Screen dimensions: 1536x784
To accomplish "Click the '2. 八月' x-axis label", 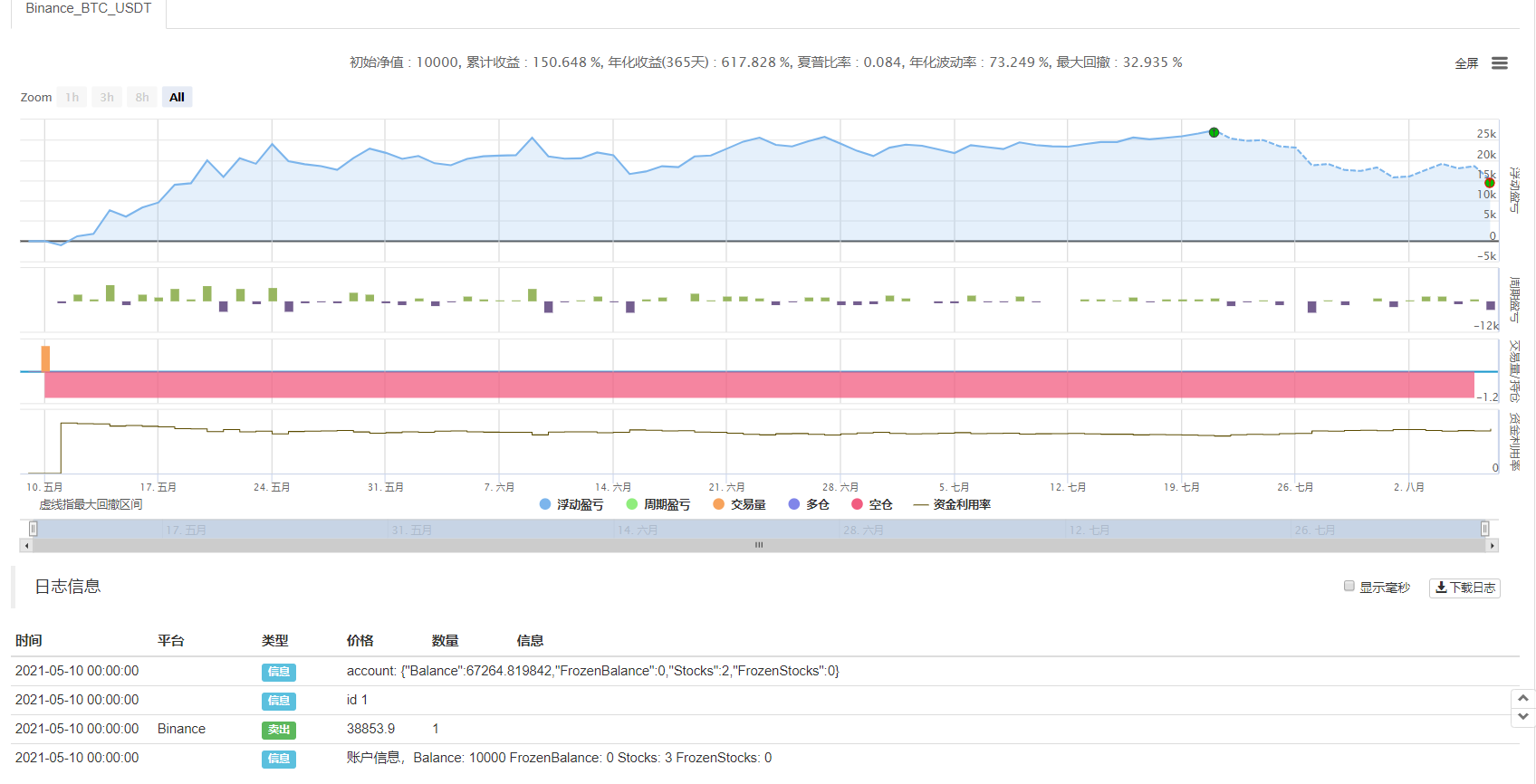I will pos(1409,487).
